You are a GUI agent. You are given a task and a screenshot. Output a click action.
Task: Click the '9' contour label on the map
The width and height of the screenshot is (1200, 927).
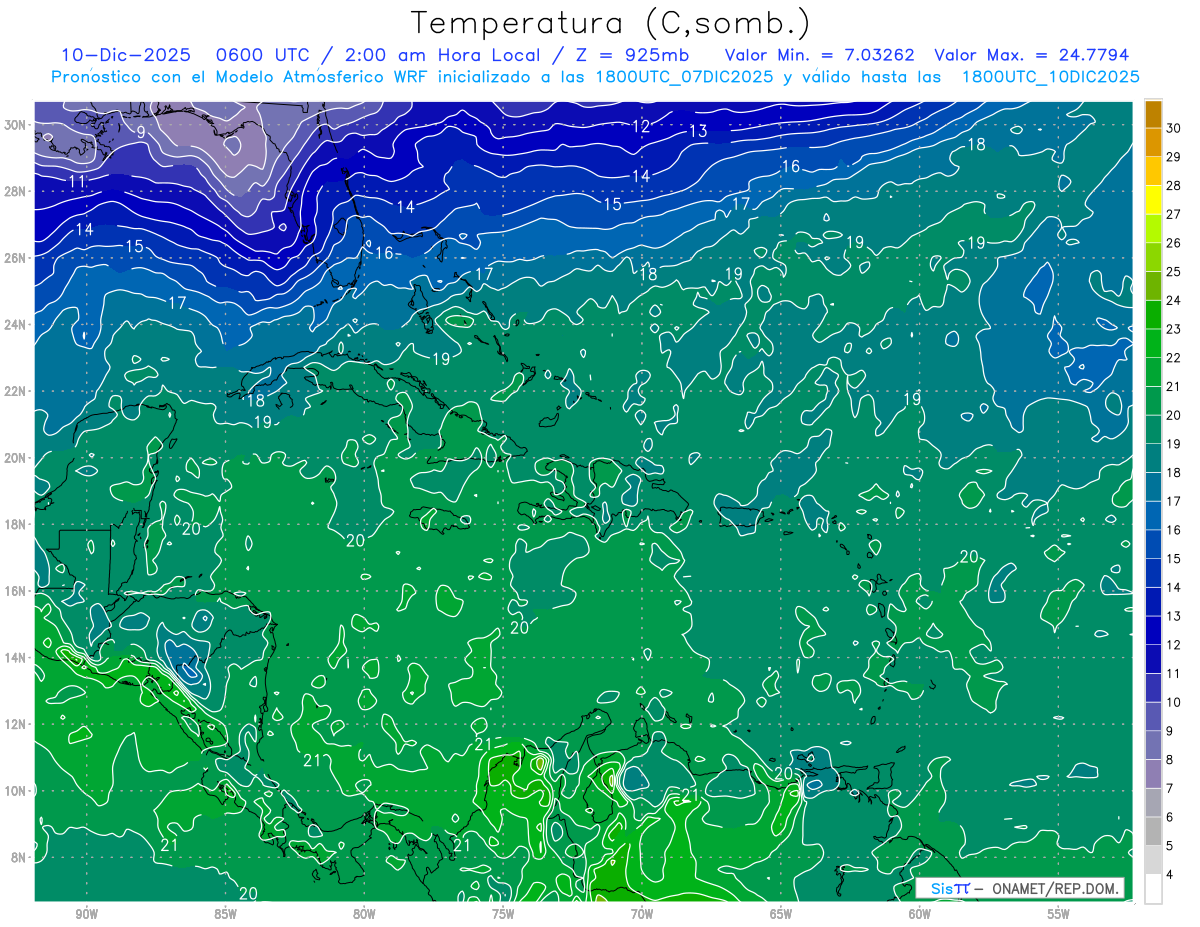click(x=141, y=132)
